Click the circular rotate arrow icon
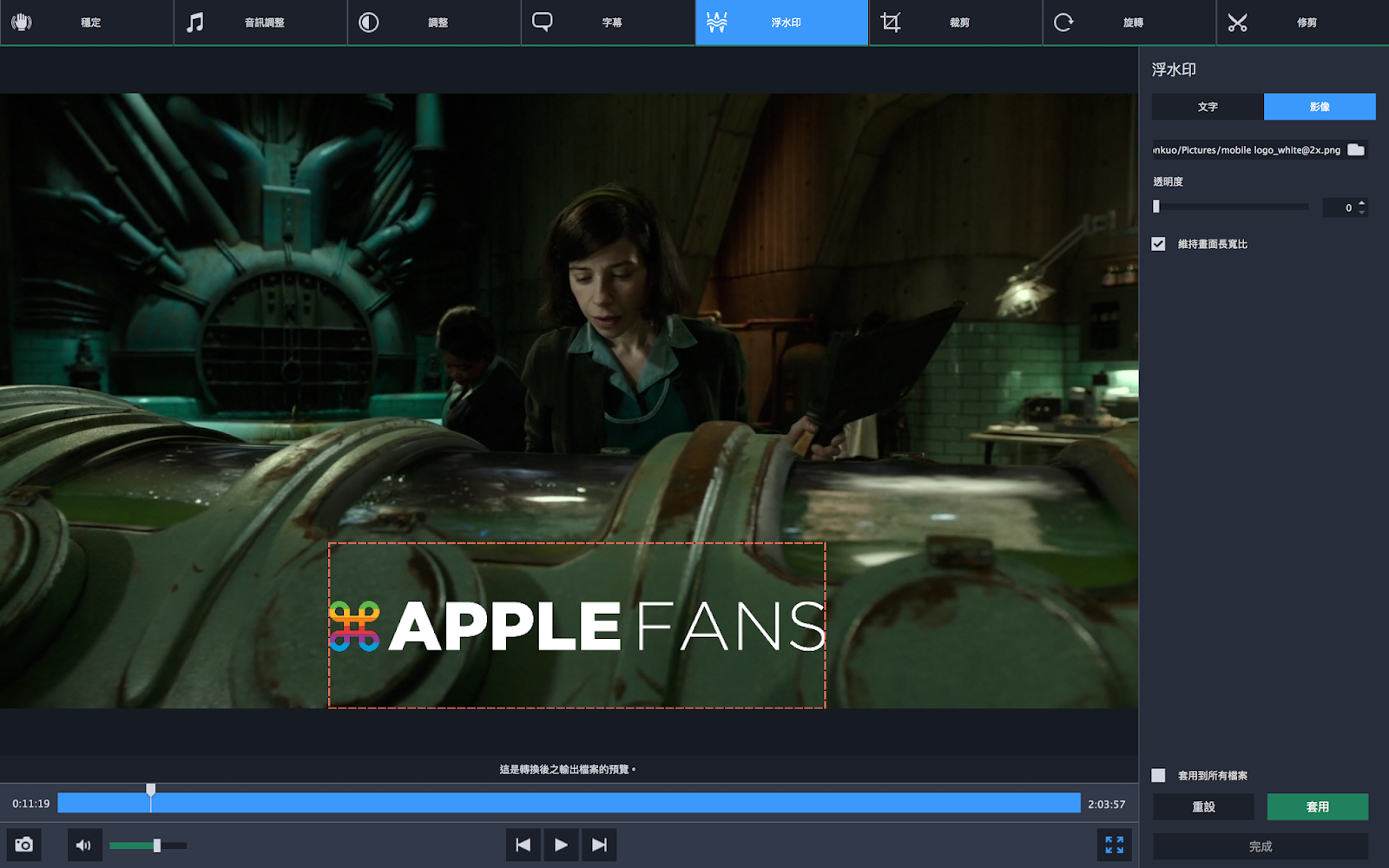1389x868 pixels. [1063, 22]
